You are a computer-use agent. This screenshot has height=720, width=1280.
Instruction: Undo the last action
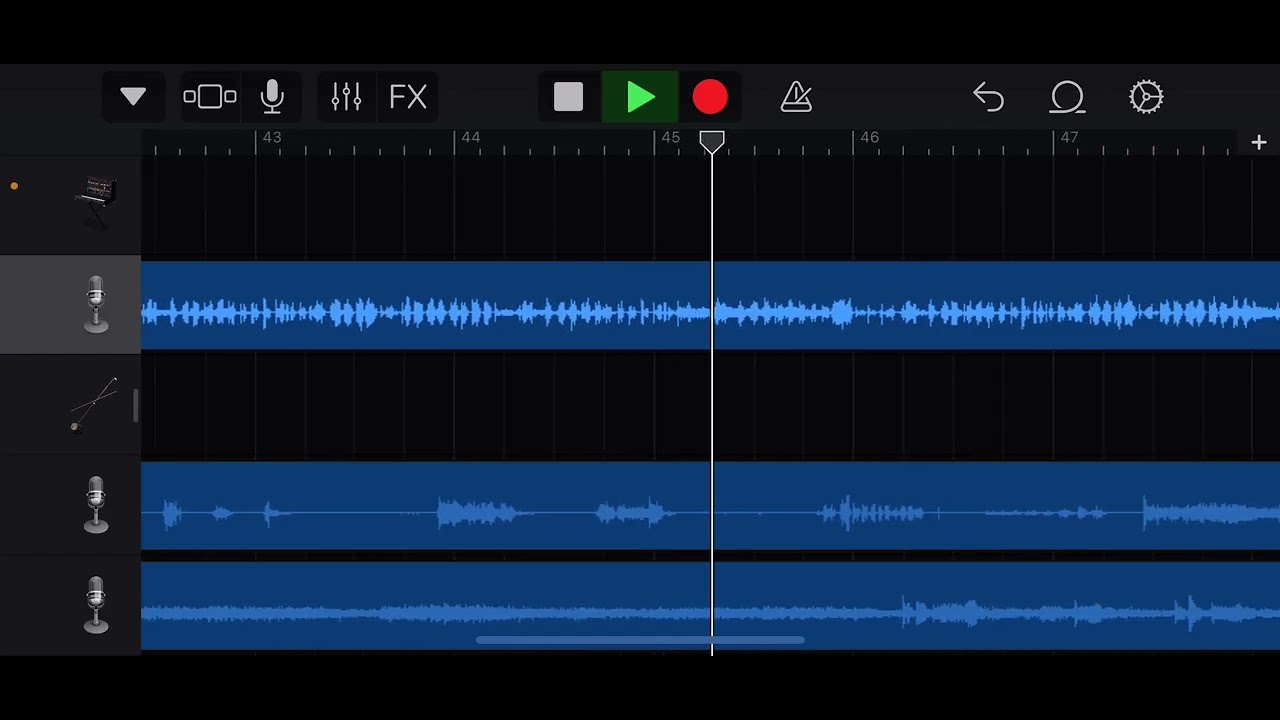click(988, 97)
